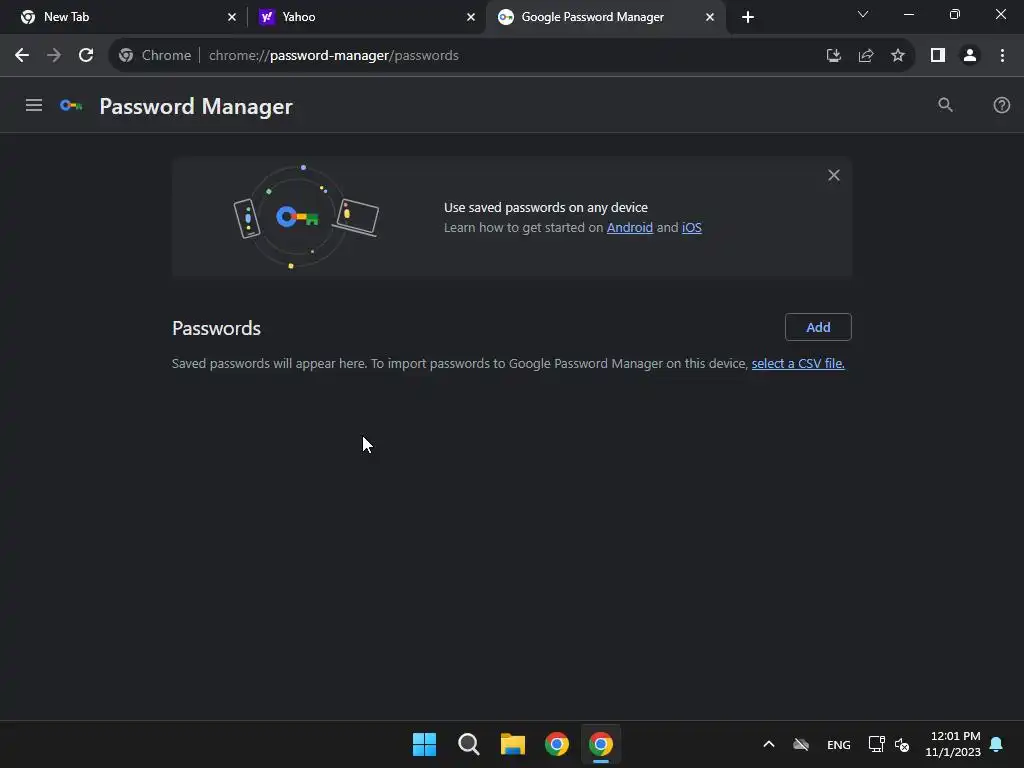Search passwords with the magnifier icon
This screenshot has width=1024, height=768.
[x=945, y=105]
